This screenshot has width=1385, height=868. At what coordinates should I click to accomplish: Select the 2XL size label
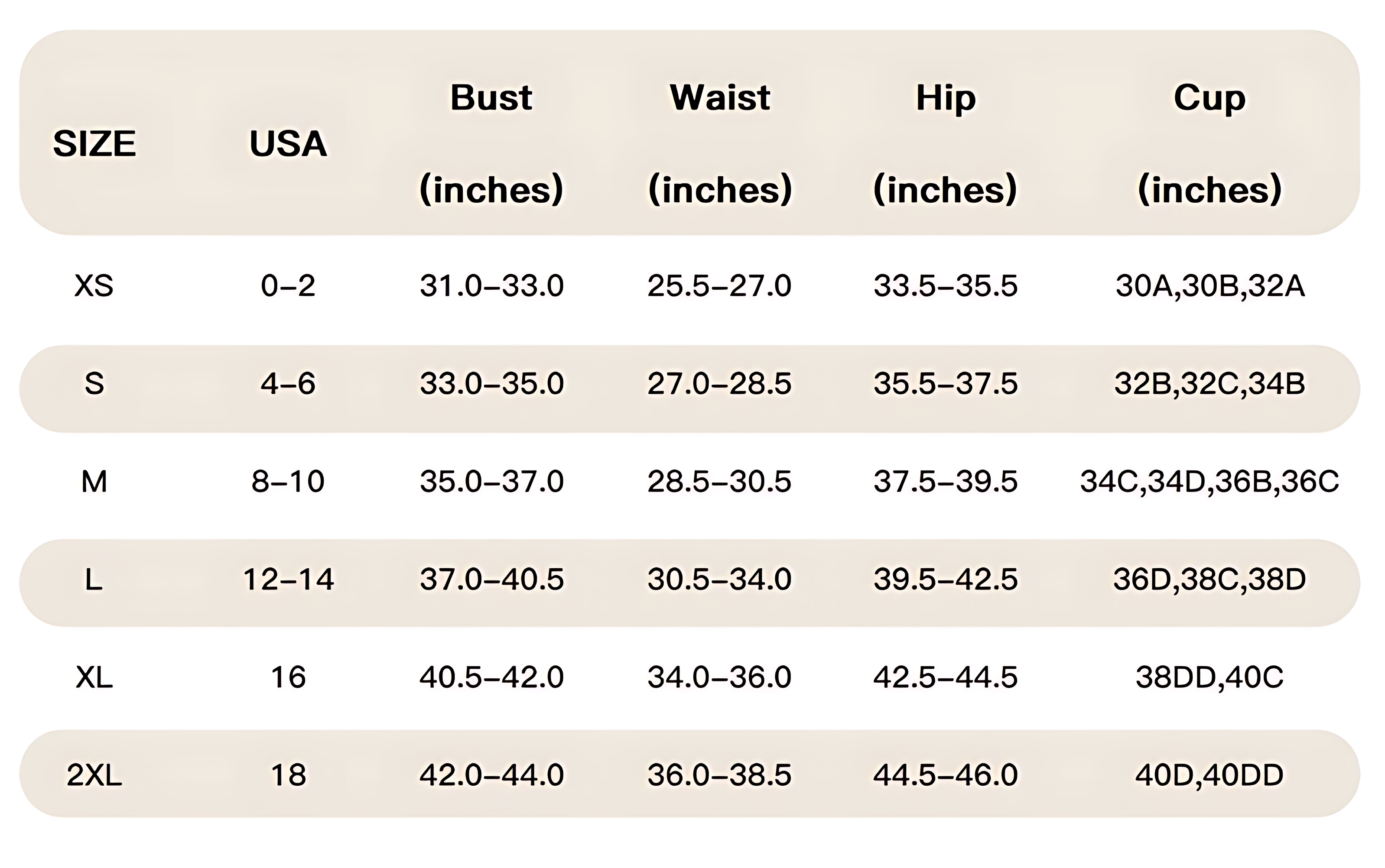coord(94,775)
